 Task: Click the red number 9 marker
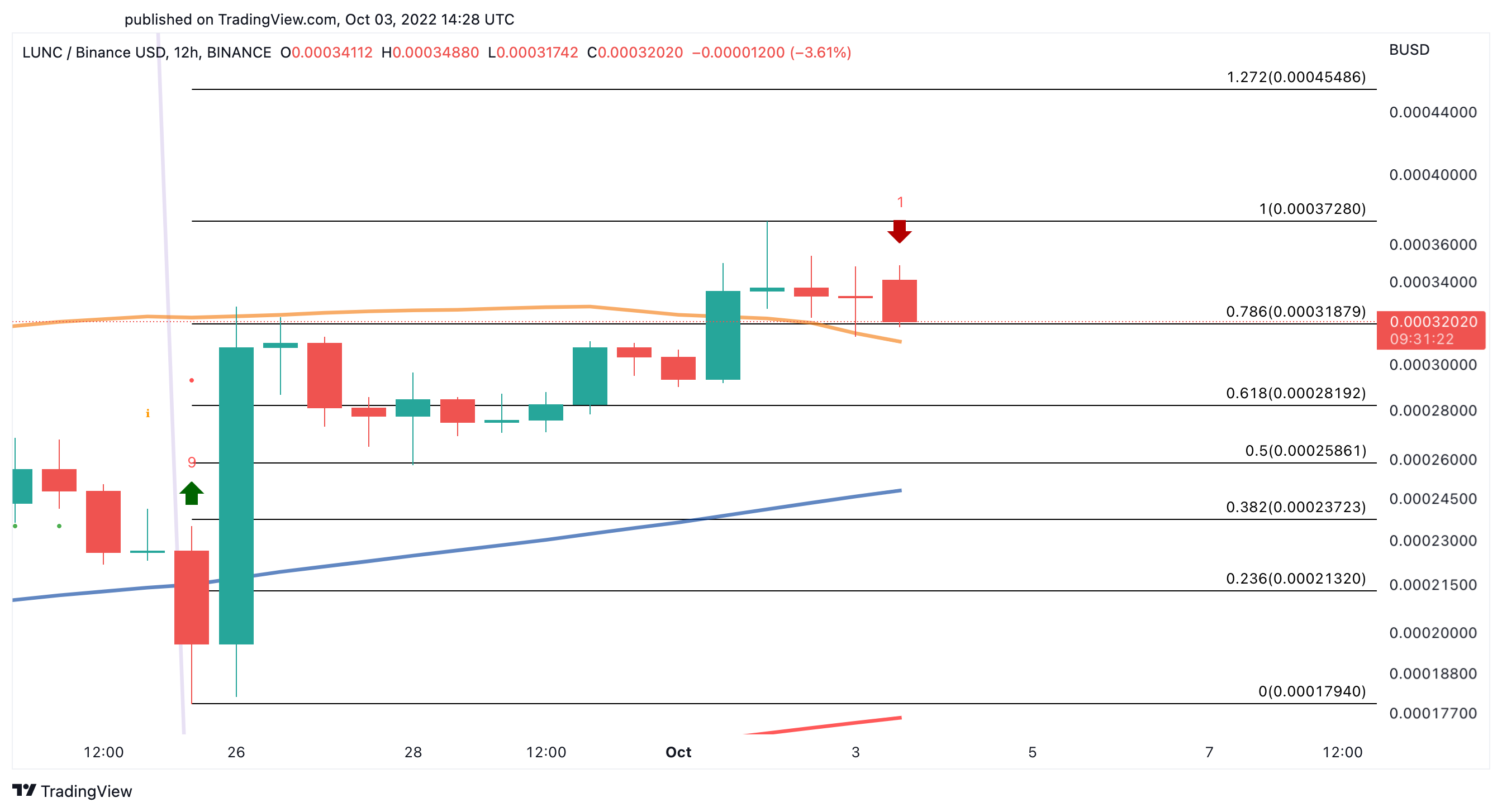click(x=191, y=462)
